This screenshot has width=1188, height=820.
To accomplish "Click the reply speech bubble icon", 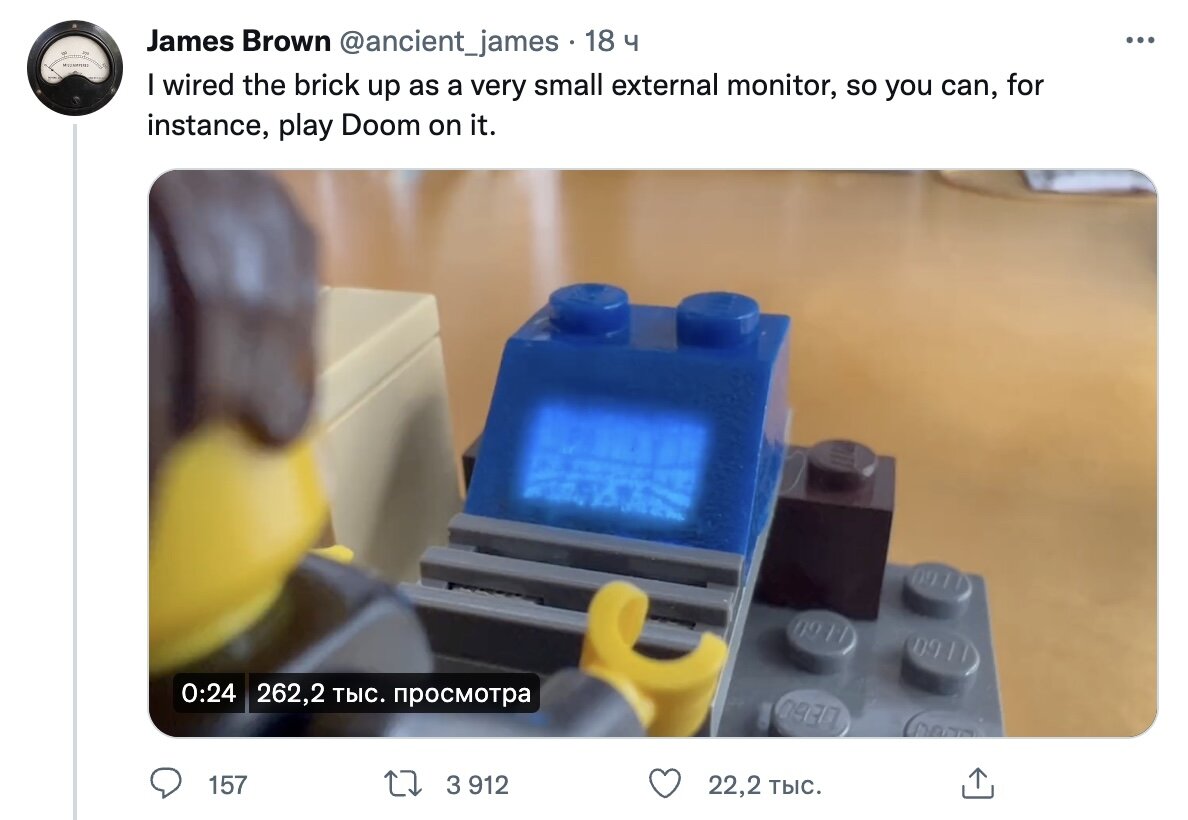I will point(166,784).
